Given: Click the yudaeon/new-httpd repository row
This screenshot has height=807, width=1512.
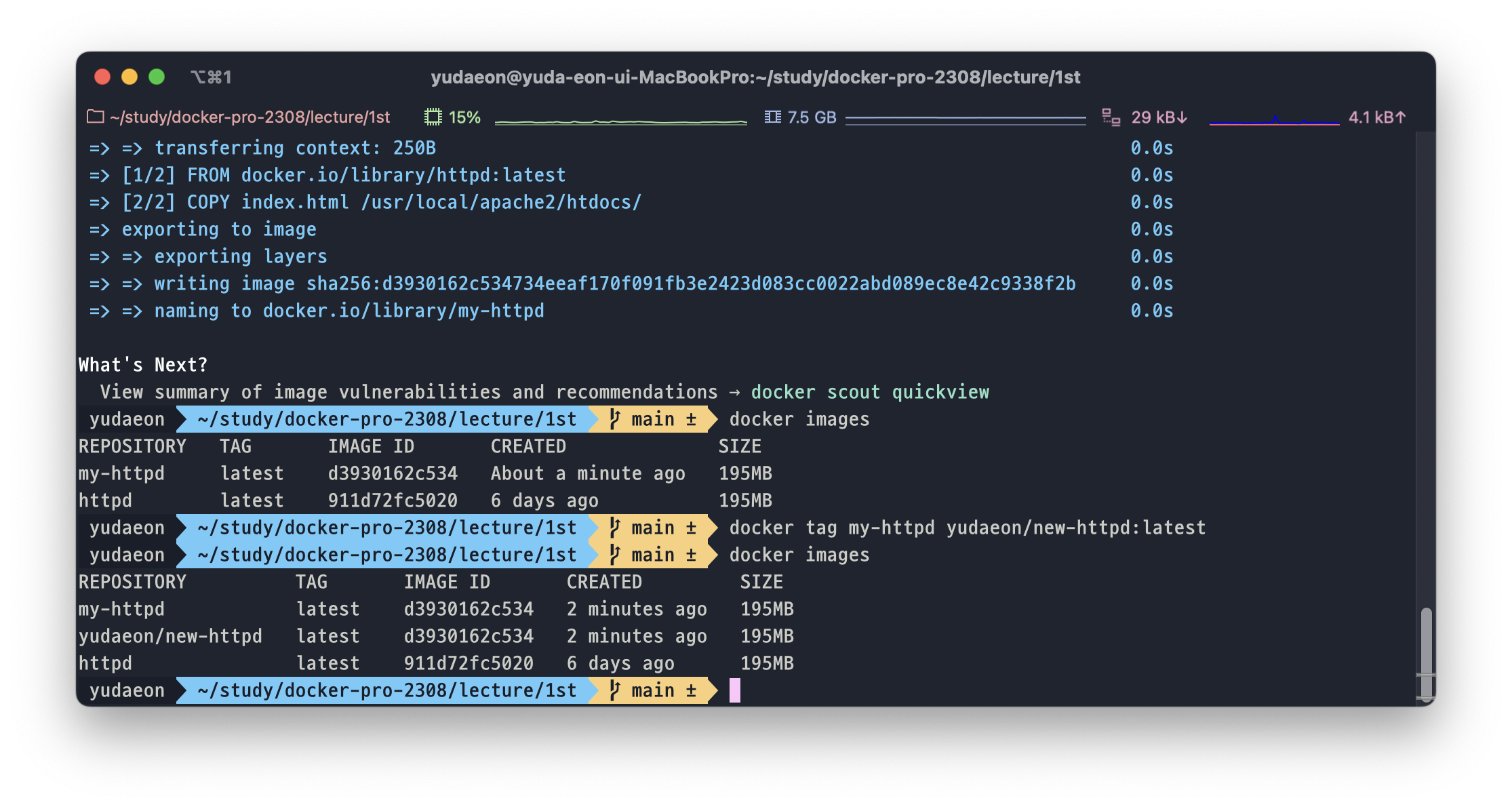Looking at the screenshot, I should [170, 636].
